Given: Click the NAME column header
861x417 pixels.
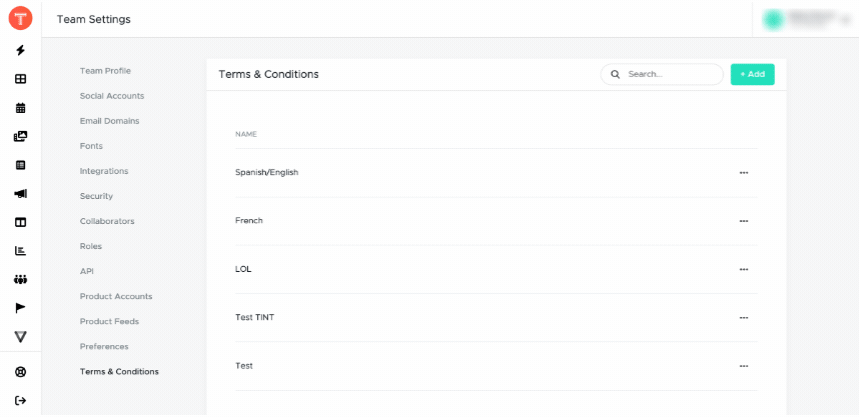Looking at the screenshot, I should click(x=246, y=134).
